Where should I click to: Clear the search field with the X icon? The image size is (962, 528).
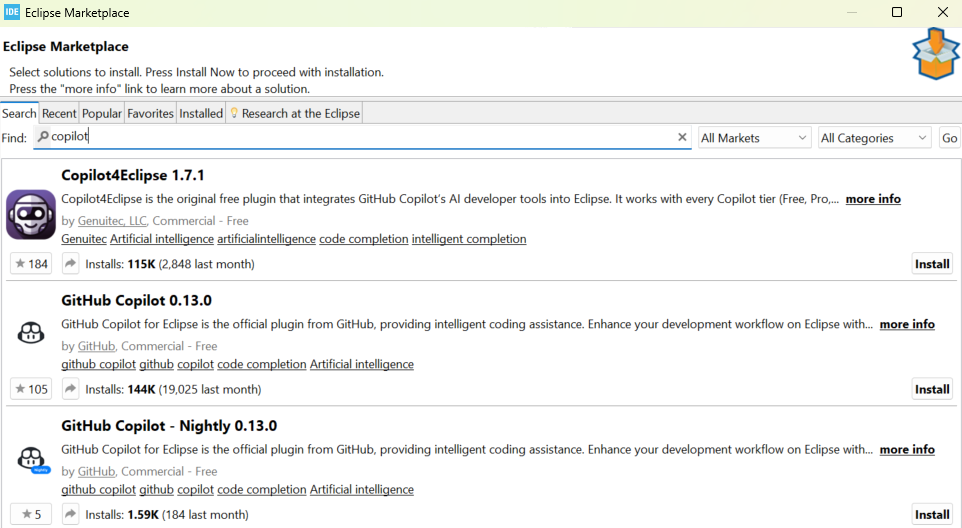(x=682, y=137)
